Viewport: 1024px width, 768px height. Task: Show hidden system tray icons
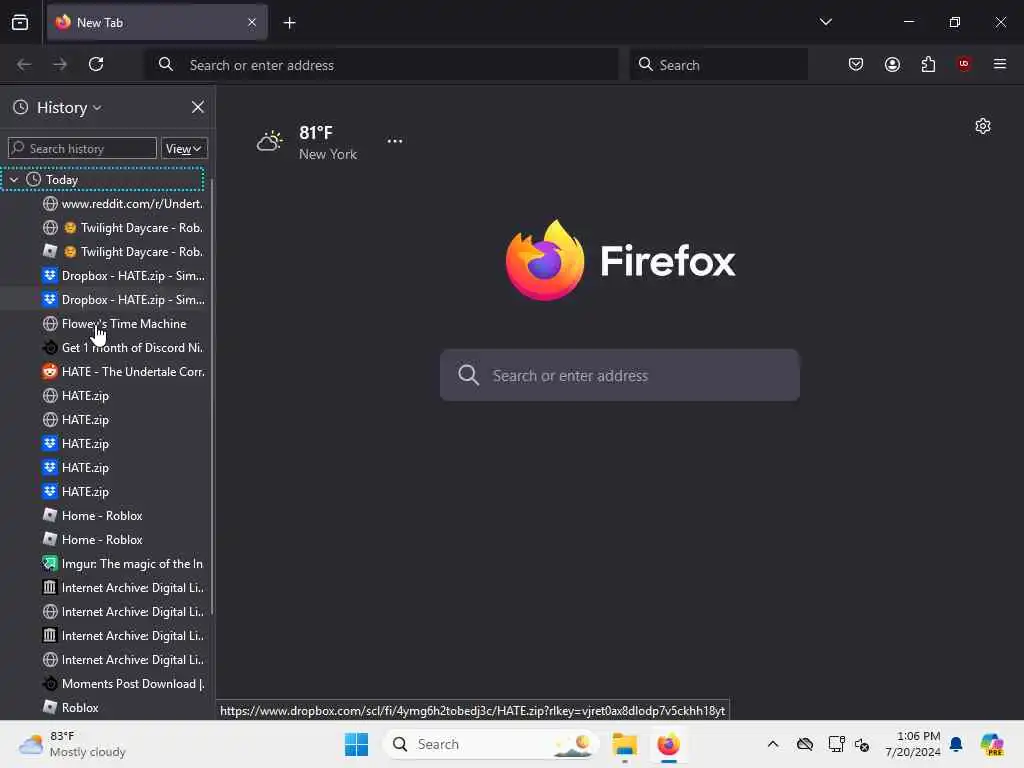(x=773, y=744)
